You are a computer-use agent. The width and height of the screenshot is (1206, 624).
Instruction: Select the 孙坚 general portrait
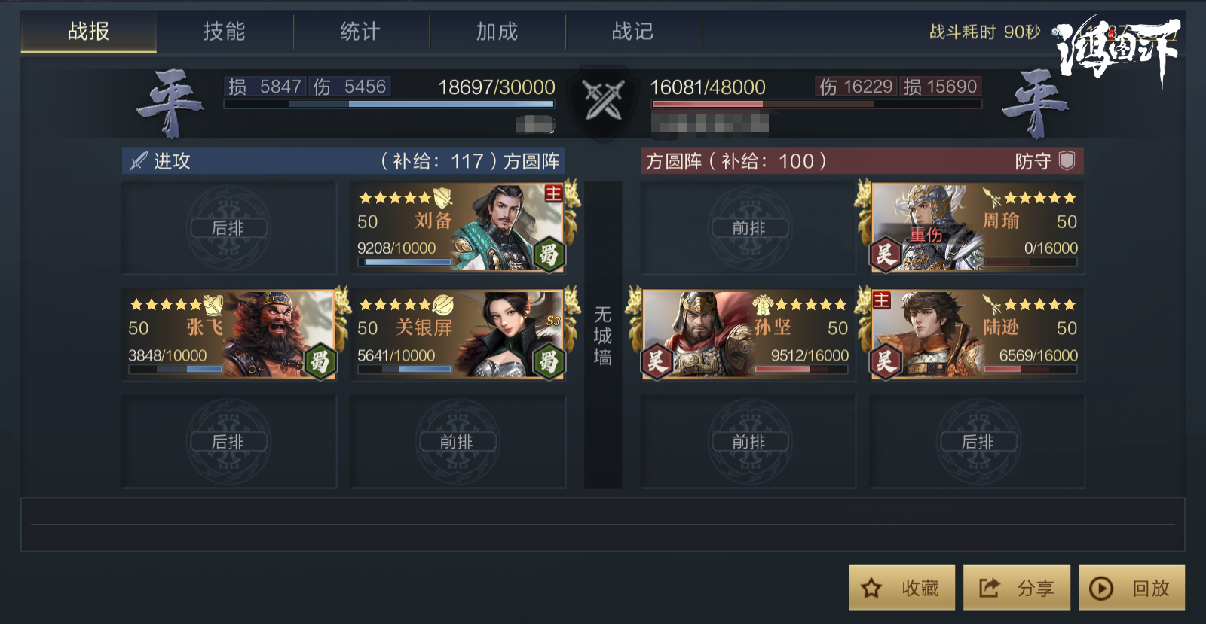(748, 335)
